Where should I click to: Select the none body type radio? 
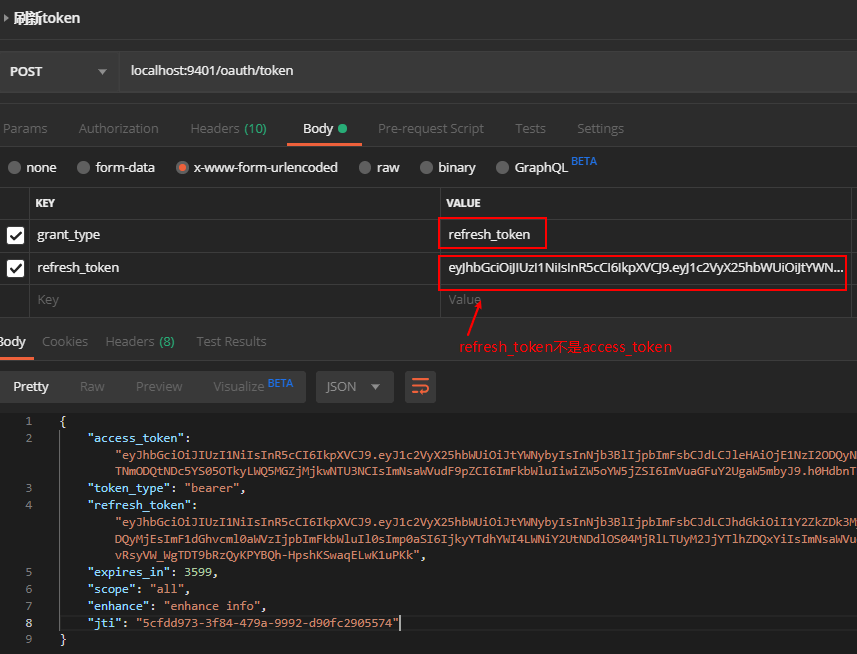pos(14,168)
